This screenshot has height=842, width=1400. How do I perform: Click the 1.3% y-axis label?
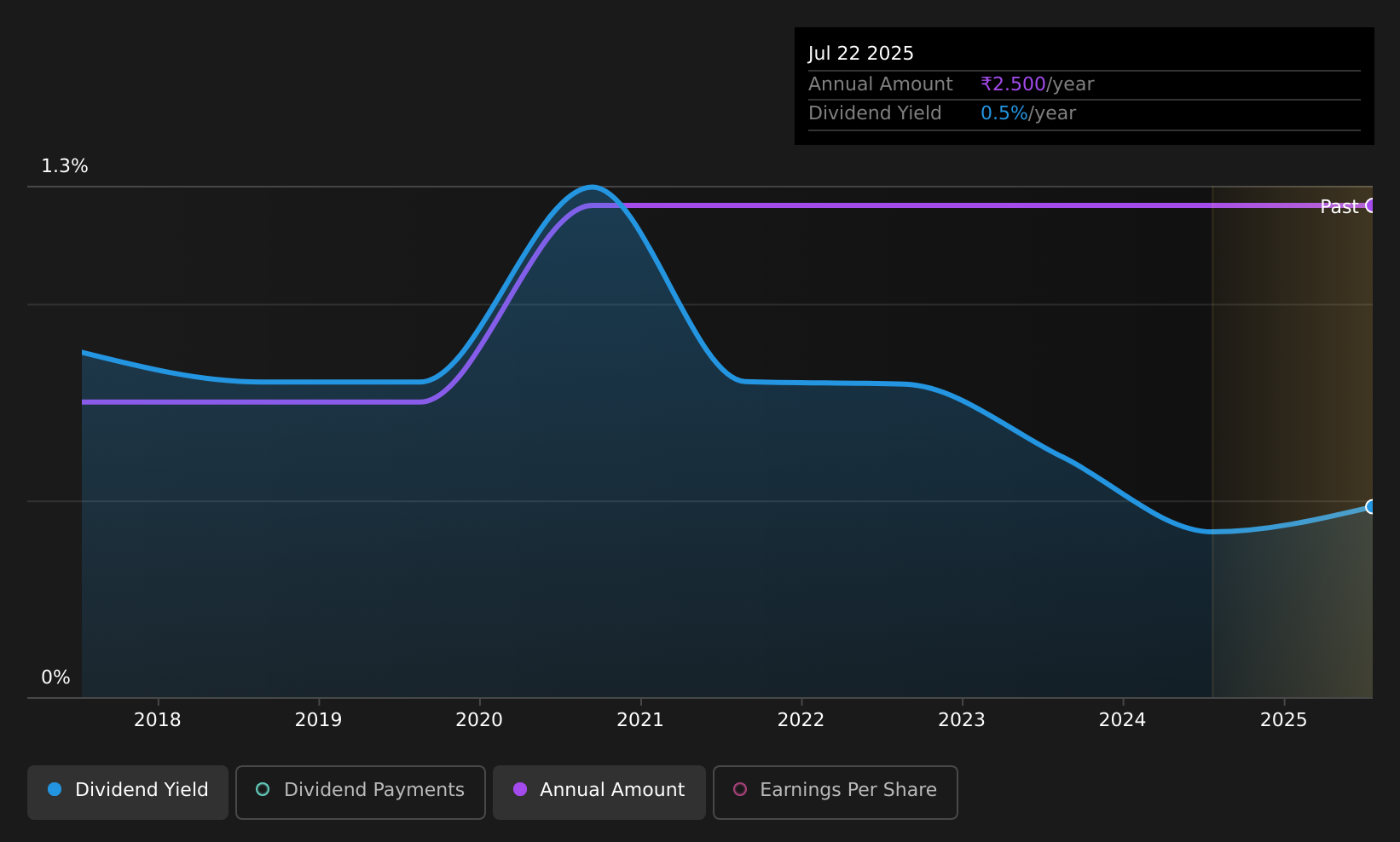pyautogui.click(x=65, y=166)
